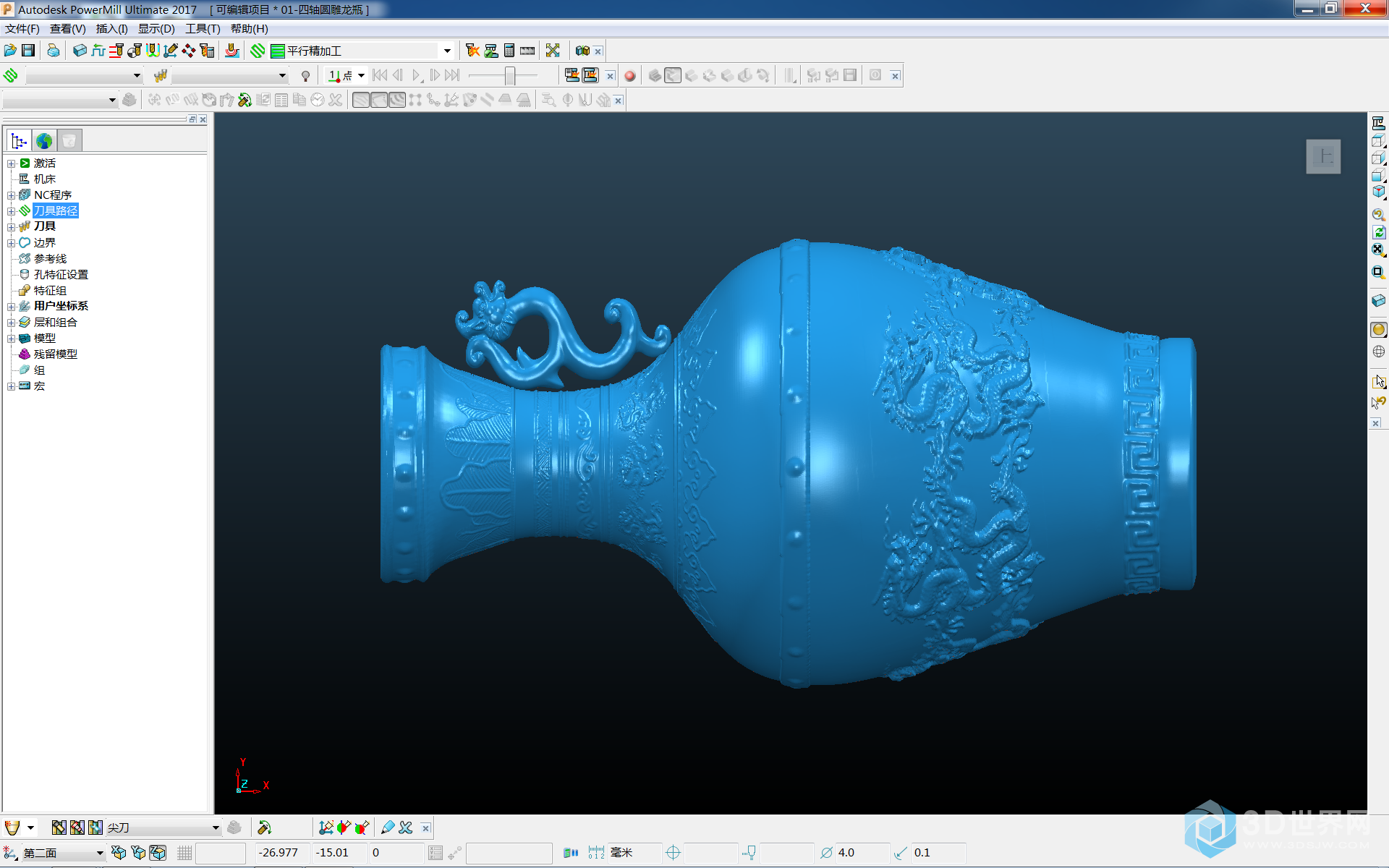Click the binoculars find icon
The width and height of the screenshot is (1389, 868).
582,51
